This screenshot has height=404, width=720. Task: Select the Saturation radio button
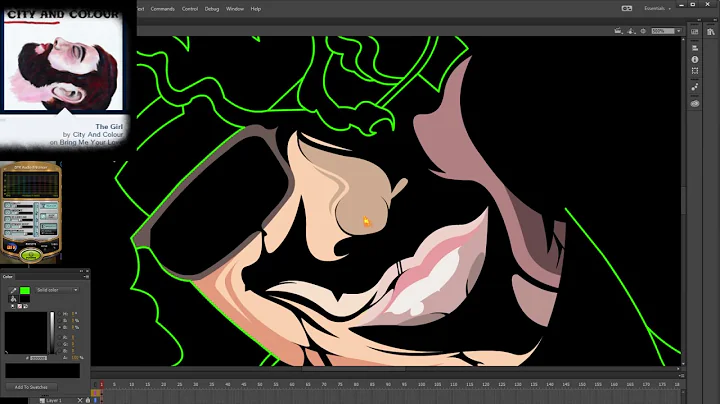point(59,320)
